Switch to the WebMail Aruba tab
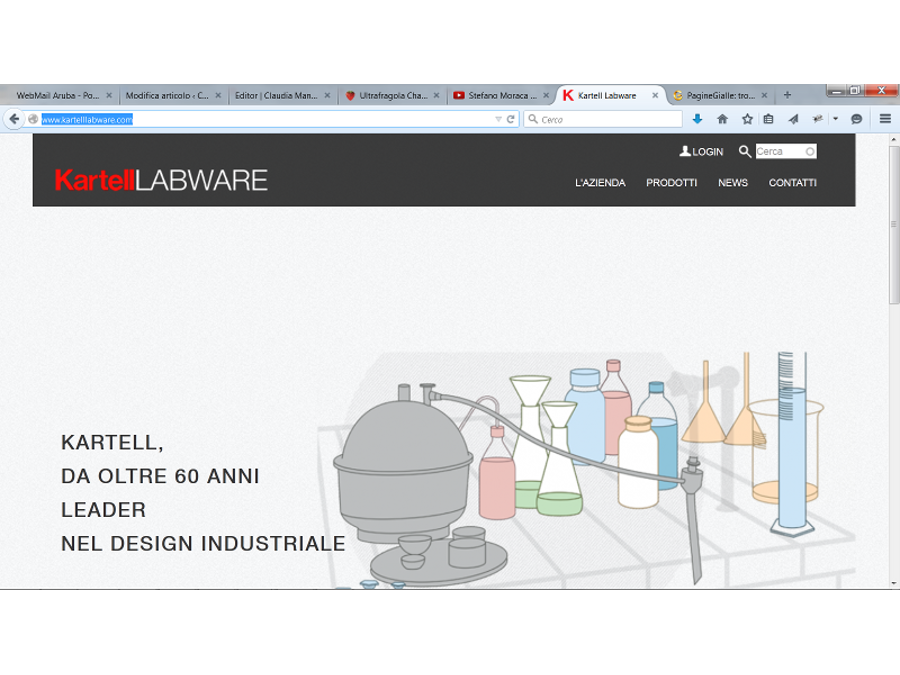The height and width of the screenshot is (675, 900). tap(58, 95)
